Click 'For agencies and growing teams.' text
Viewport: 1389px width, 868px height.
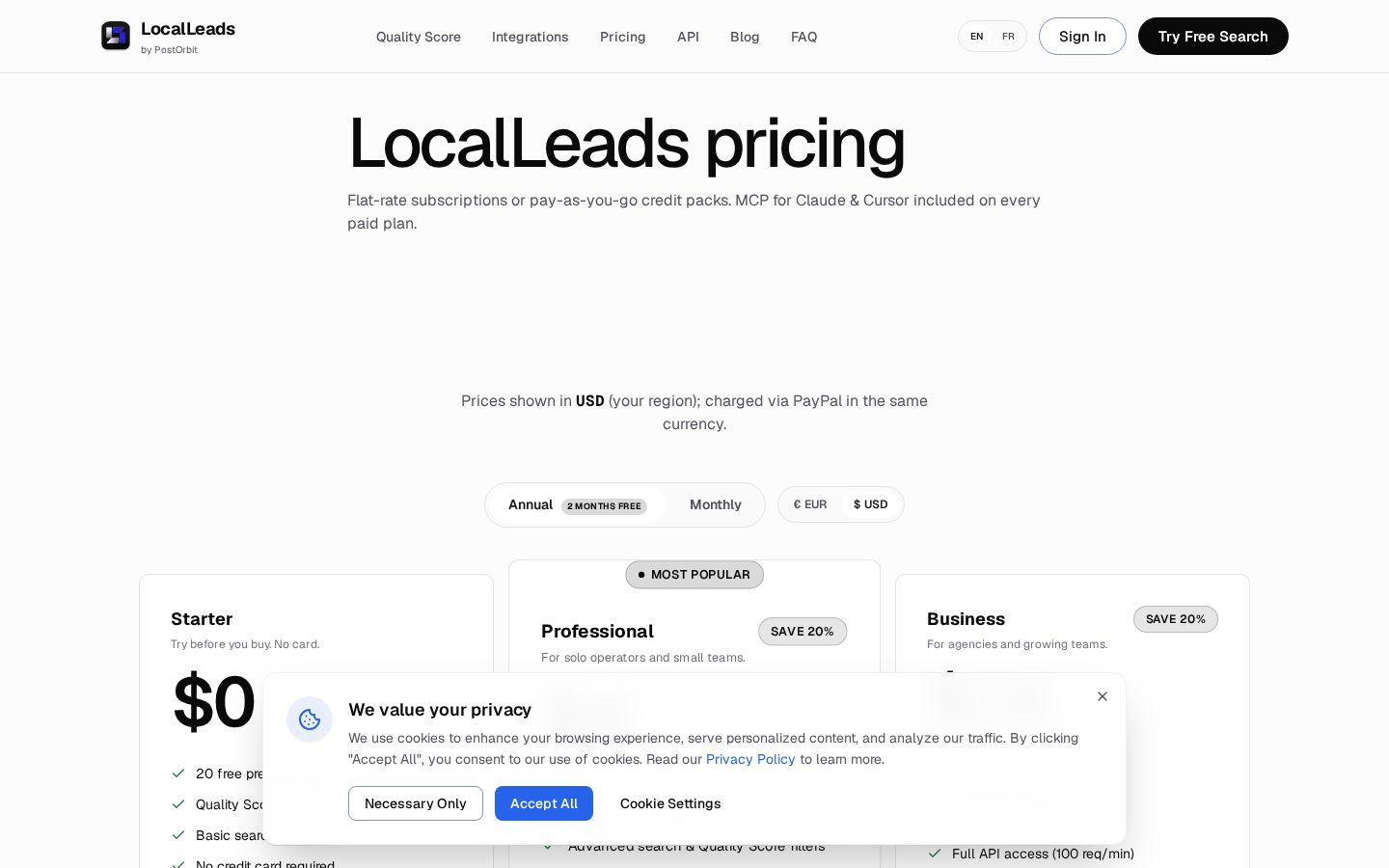pos(1018,644)
